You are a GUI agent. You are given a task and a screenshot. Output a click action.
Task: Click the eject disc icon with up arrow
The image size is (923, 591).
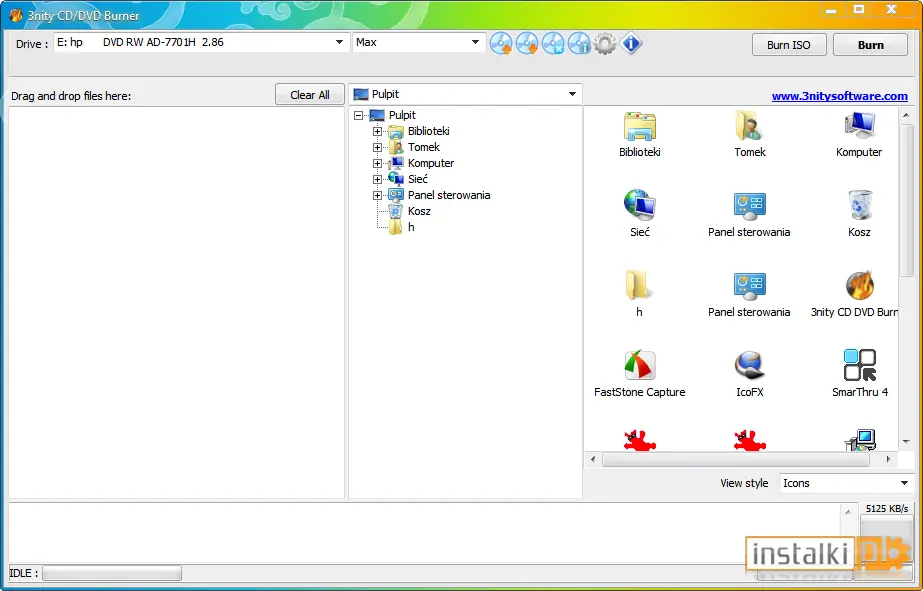[x=501, y=44]
